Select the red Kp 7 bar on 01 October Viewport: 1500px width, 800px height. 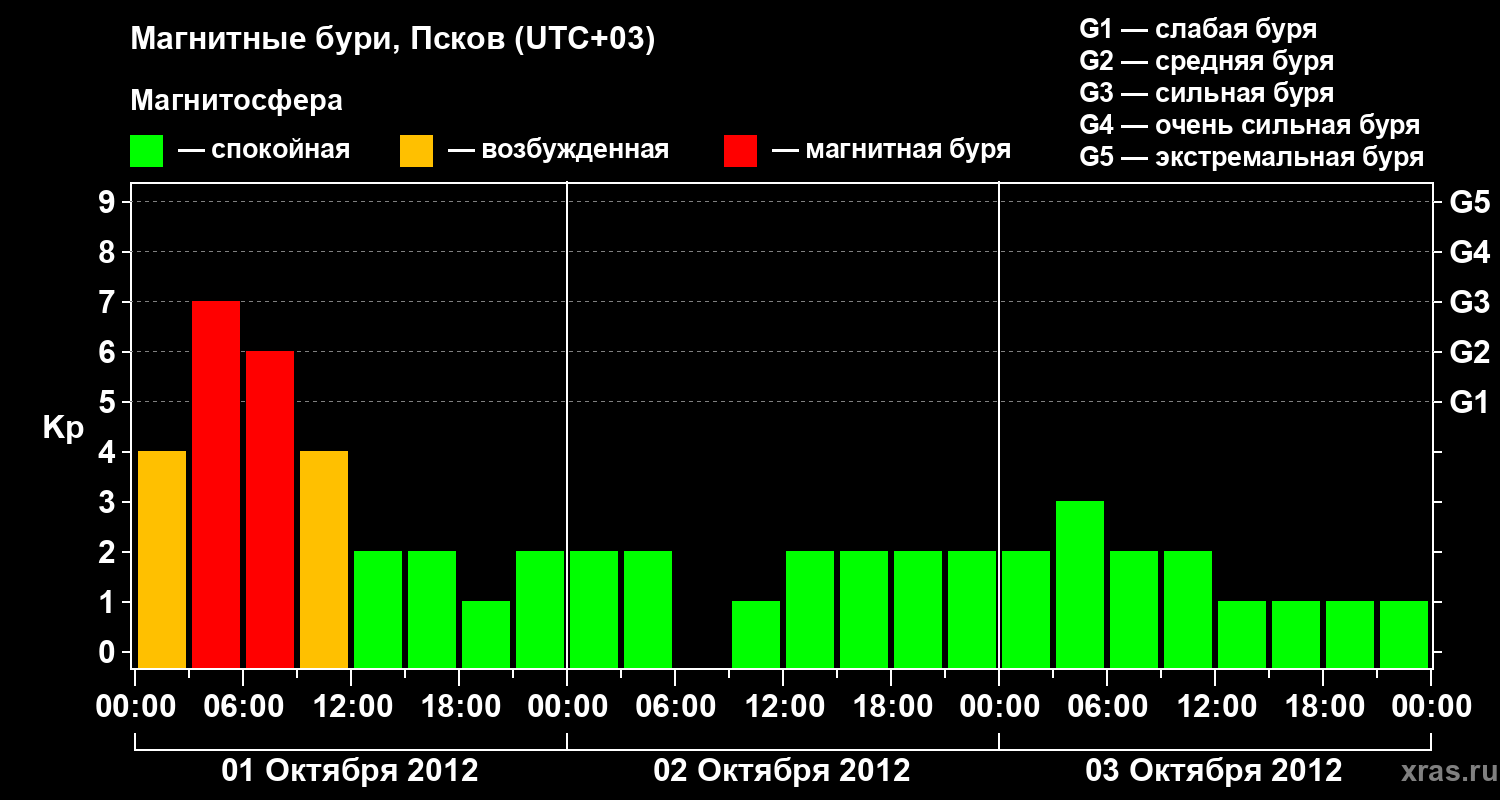point(216,484)
